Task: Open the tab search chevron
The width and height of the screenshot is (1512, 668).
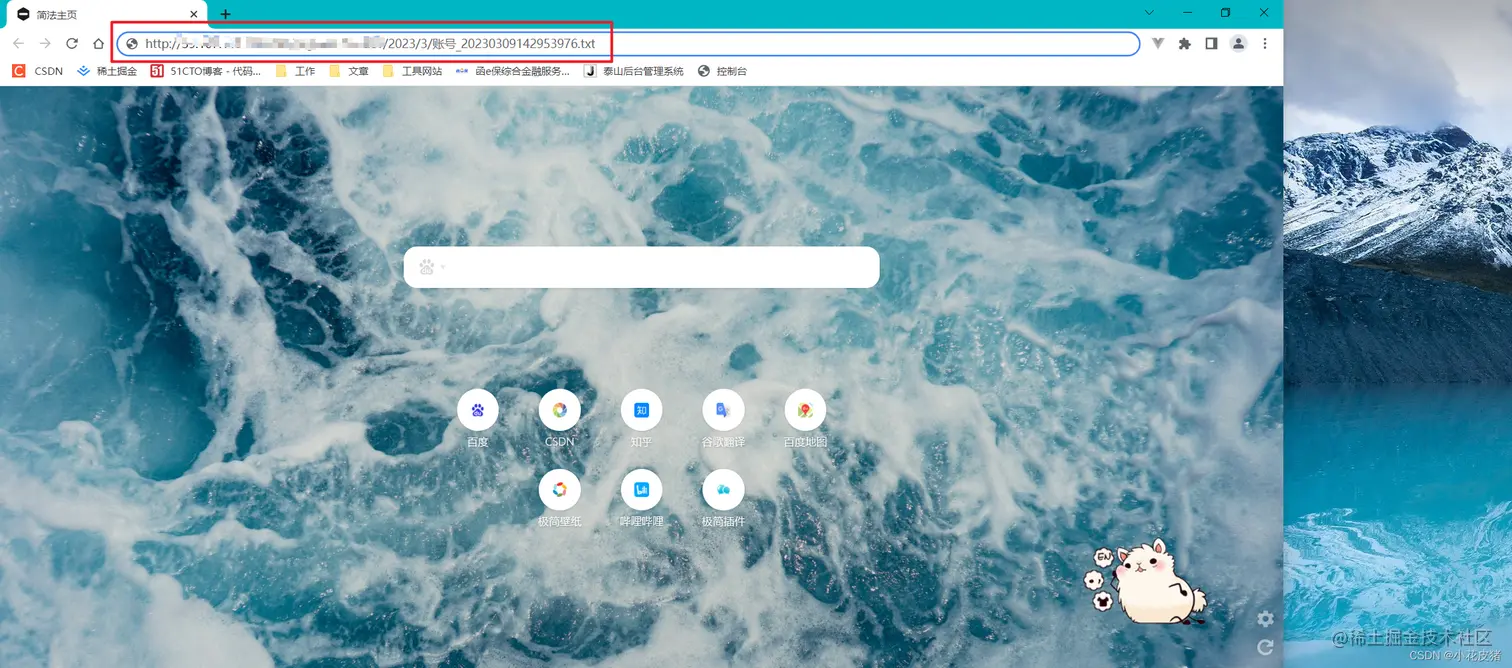Action: [1149, 13]
